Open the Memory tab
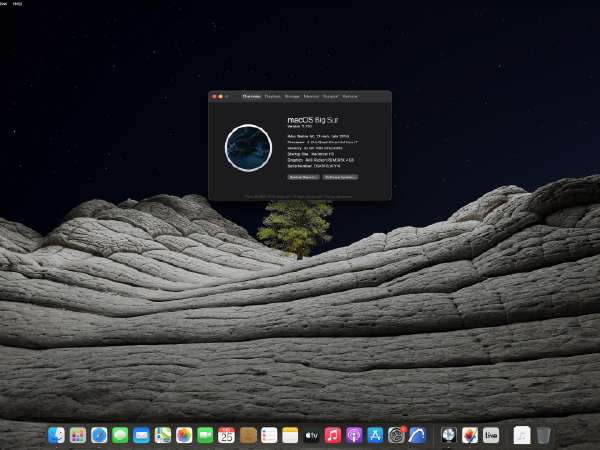600x450 pixels. (x=311, y=96)
